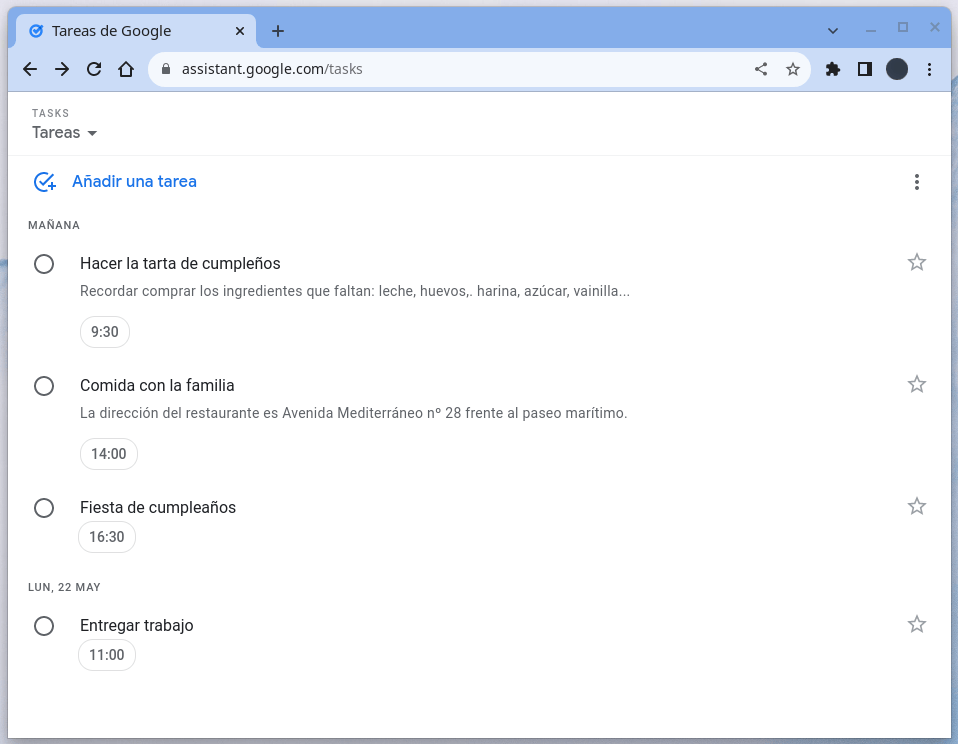Screen dimensions: 958x744
Task: Open the profile avatar menu
Action: point(897,69)
